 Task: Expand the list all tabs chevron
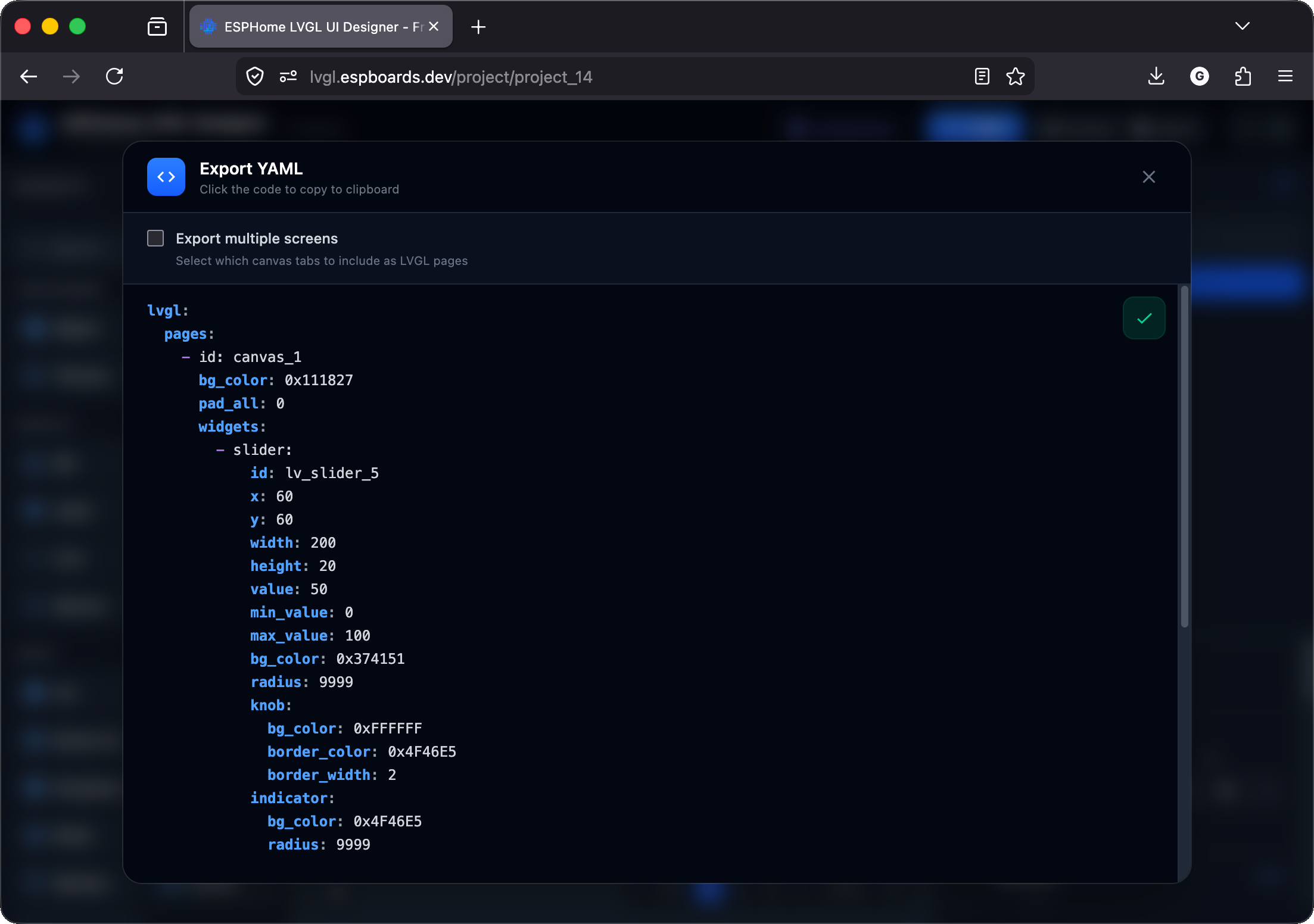pos(1243,26)
